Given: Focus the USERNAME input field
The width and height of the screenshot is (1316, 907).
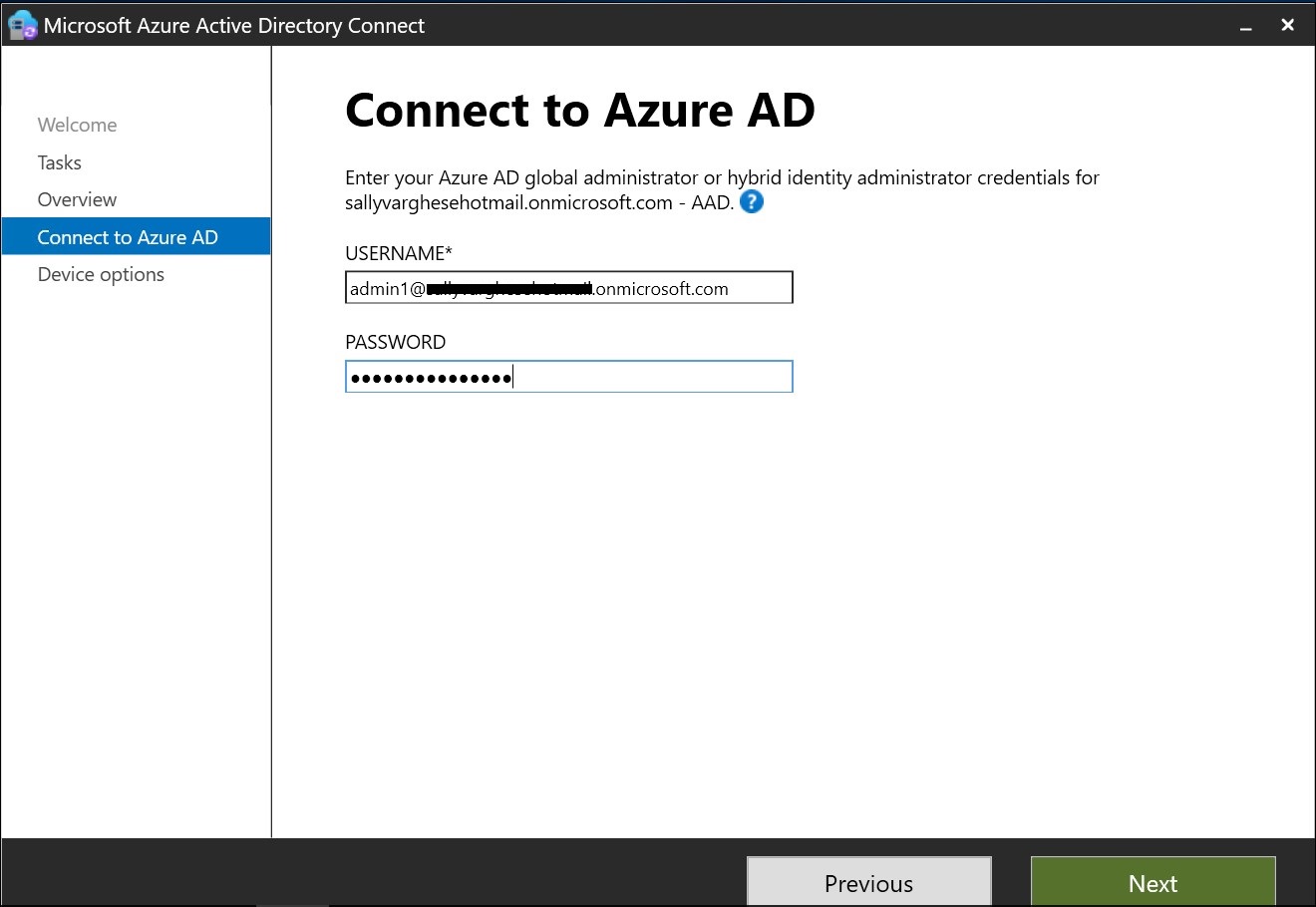Looking at the screenshot, I should tap(569, 288).
